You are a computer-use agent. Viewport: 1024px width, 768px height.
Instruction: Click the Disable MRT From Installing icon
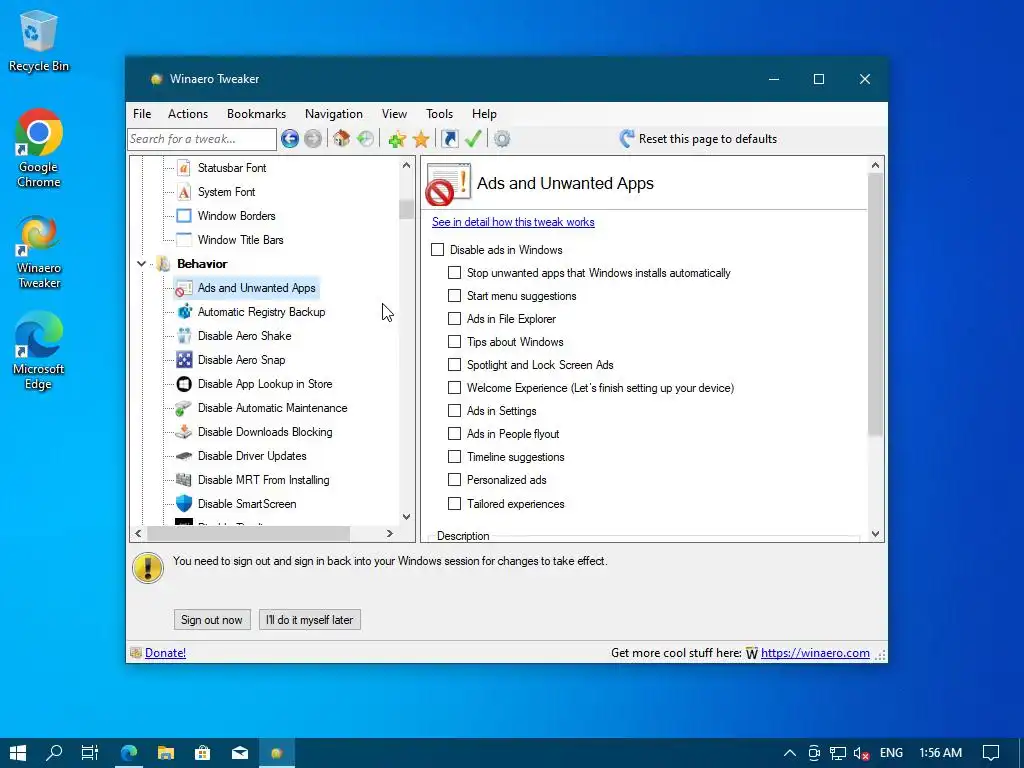coord(184,480)
